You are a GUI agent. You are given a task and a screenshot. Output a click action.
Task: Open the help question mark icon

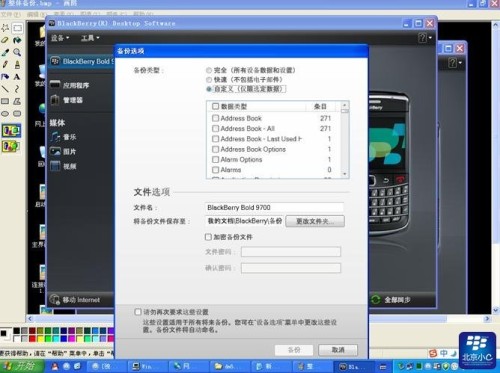(422, 38)
